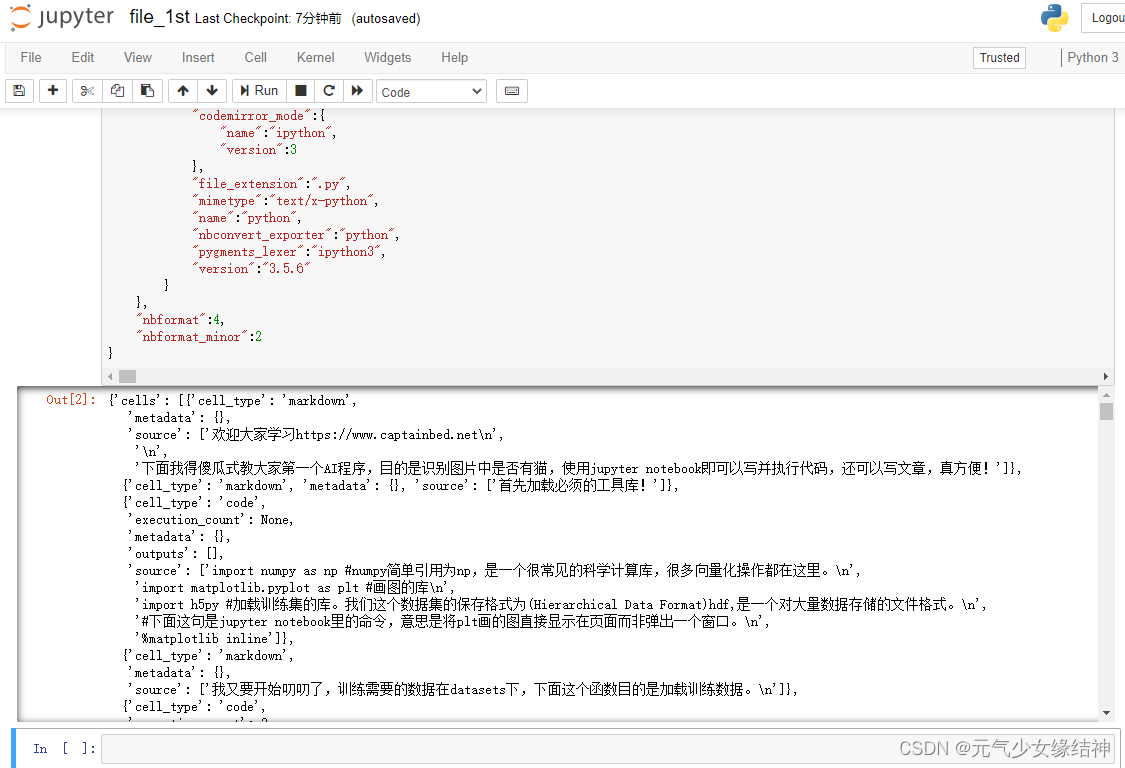This screenshot has width=1125, height=768.
Task: Click the Last Checkpoint text
Action: click(x=268, y=19)
